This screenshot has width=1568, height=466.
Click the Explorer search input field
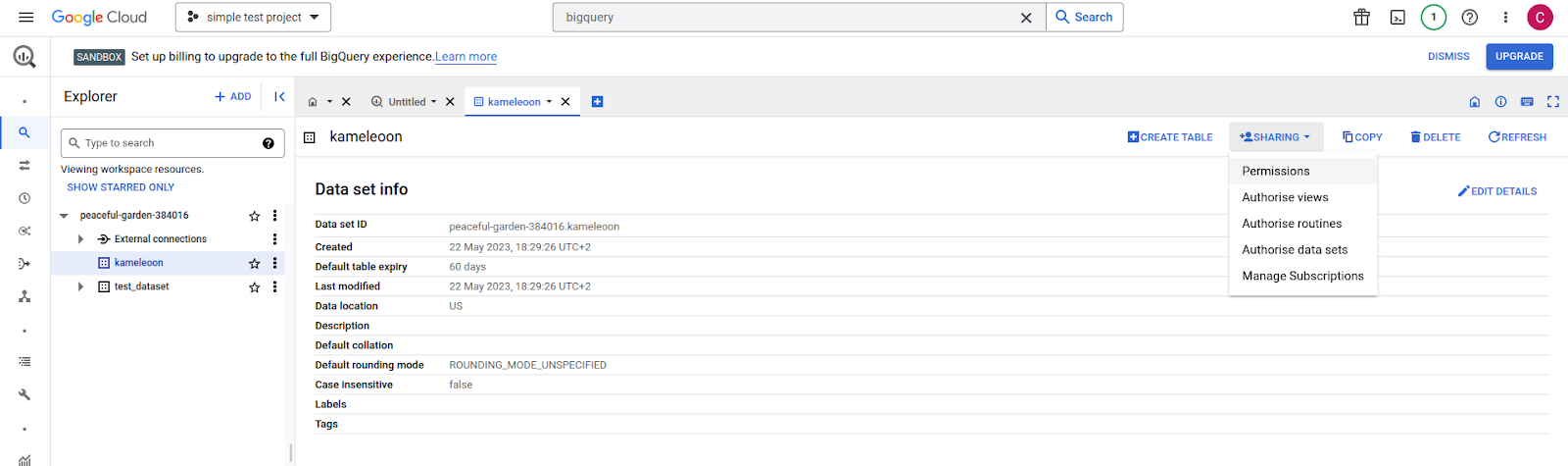[x=167, y=143]
